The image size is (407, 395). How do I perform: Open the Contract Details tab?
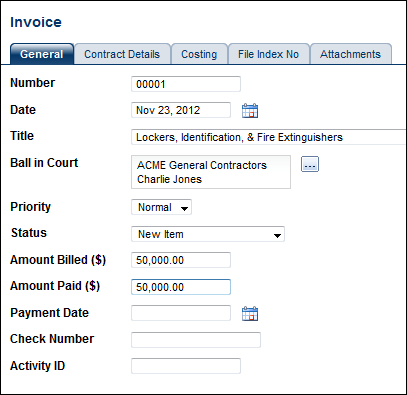[122, 54]
